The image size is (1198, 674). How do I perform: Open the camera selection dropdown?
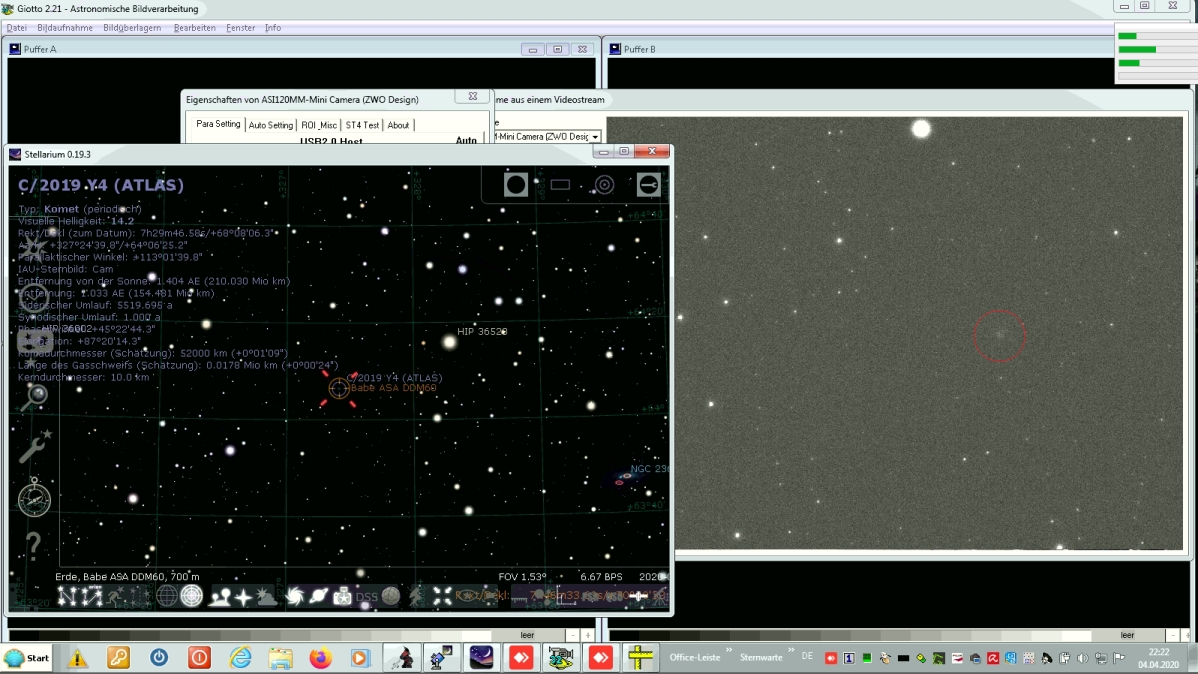[x=595, y=137]
